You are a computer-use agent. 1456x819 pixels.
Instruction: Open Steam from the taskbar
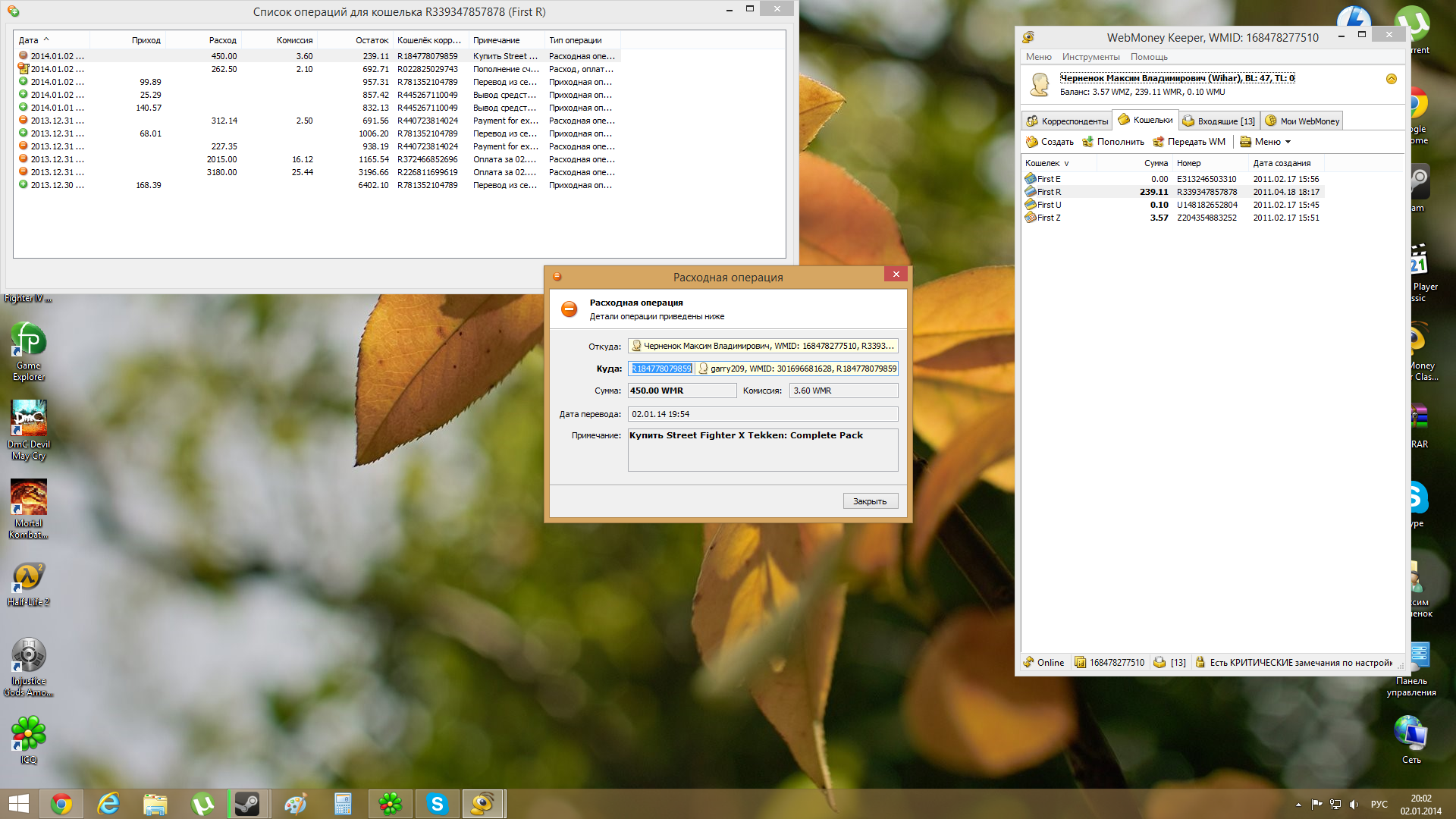pyautogui.click(x=247, y=804)
